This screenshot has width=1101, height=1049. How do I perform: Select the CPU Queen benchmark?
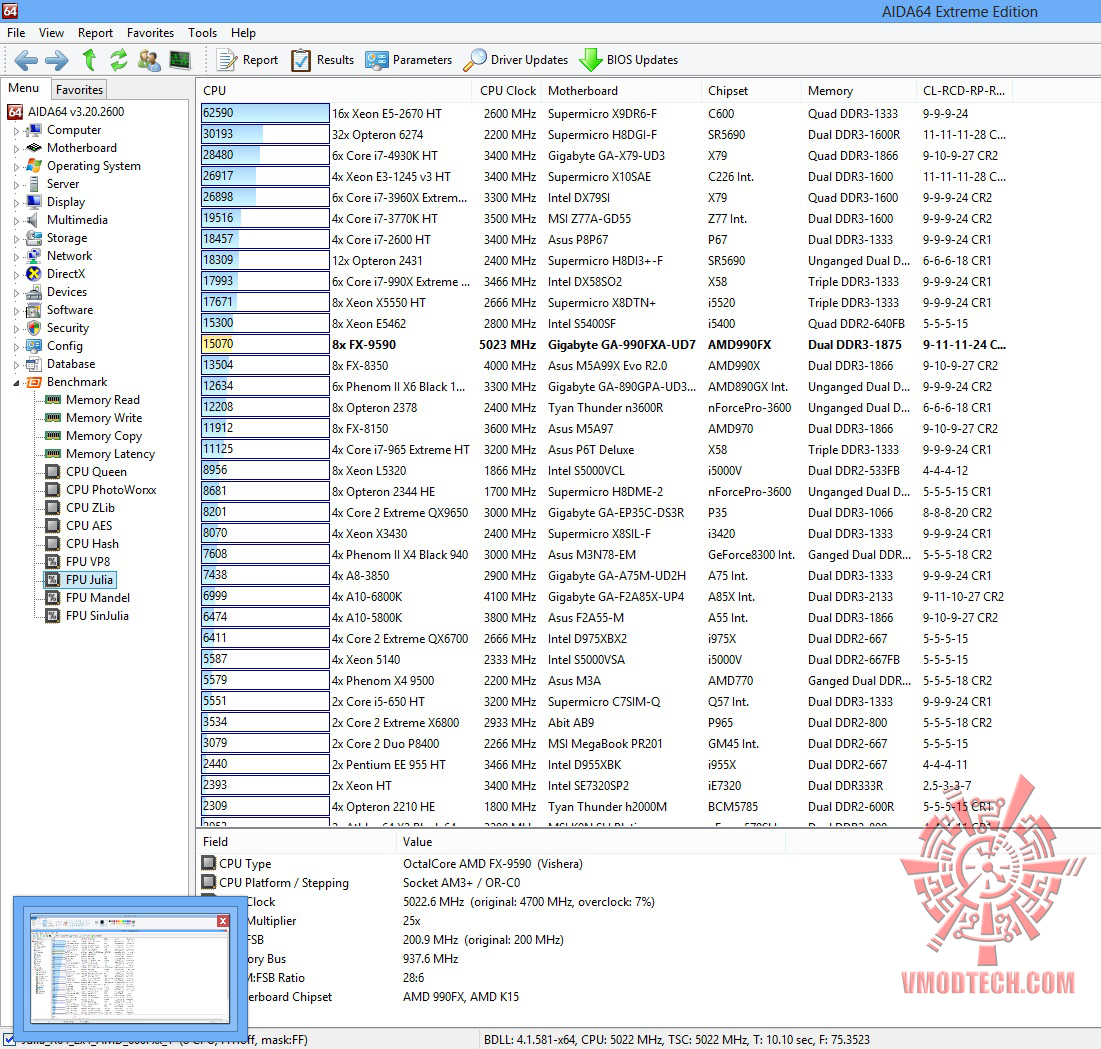(x=86, y=472)
